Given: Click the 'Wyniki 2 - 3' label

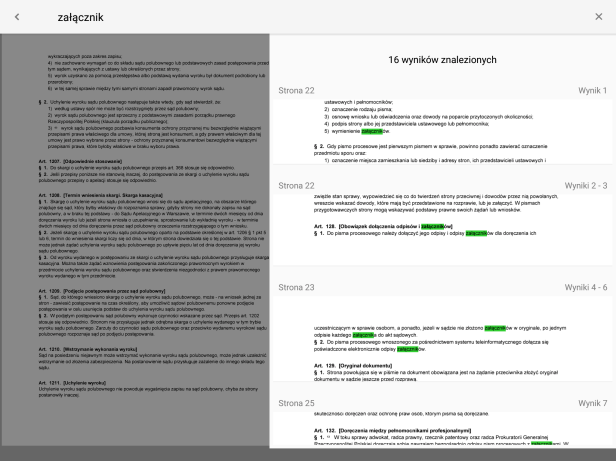Looking at the screenshot, I should (585, 186).
